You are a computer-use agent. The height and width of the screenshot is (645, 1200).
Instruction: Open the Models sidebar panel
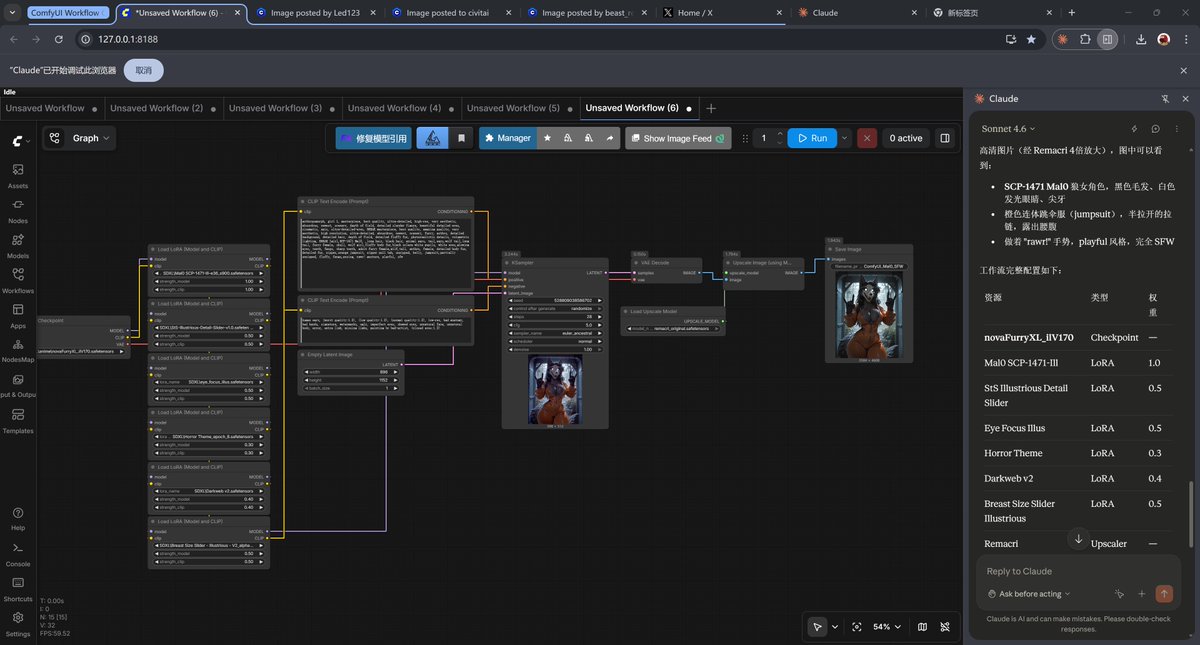[x=18, y=246]
